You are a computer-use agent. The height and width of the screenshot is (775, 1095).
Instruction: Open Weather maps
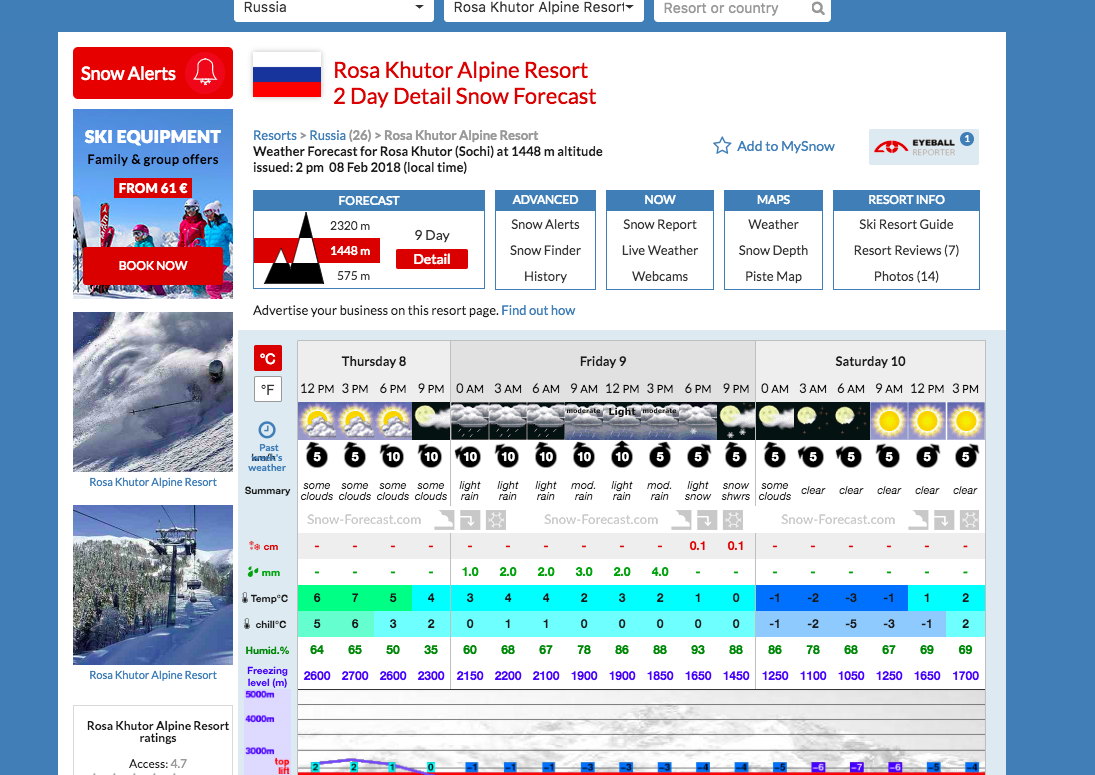[x=773, y=224]
